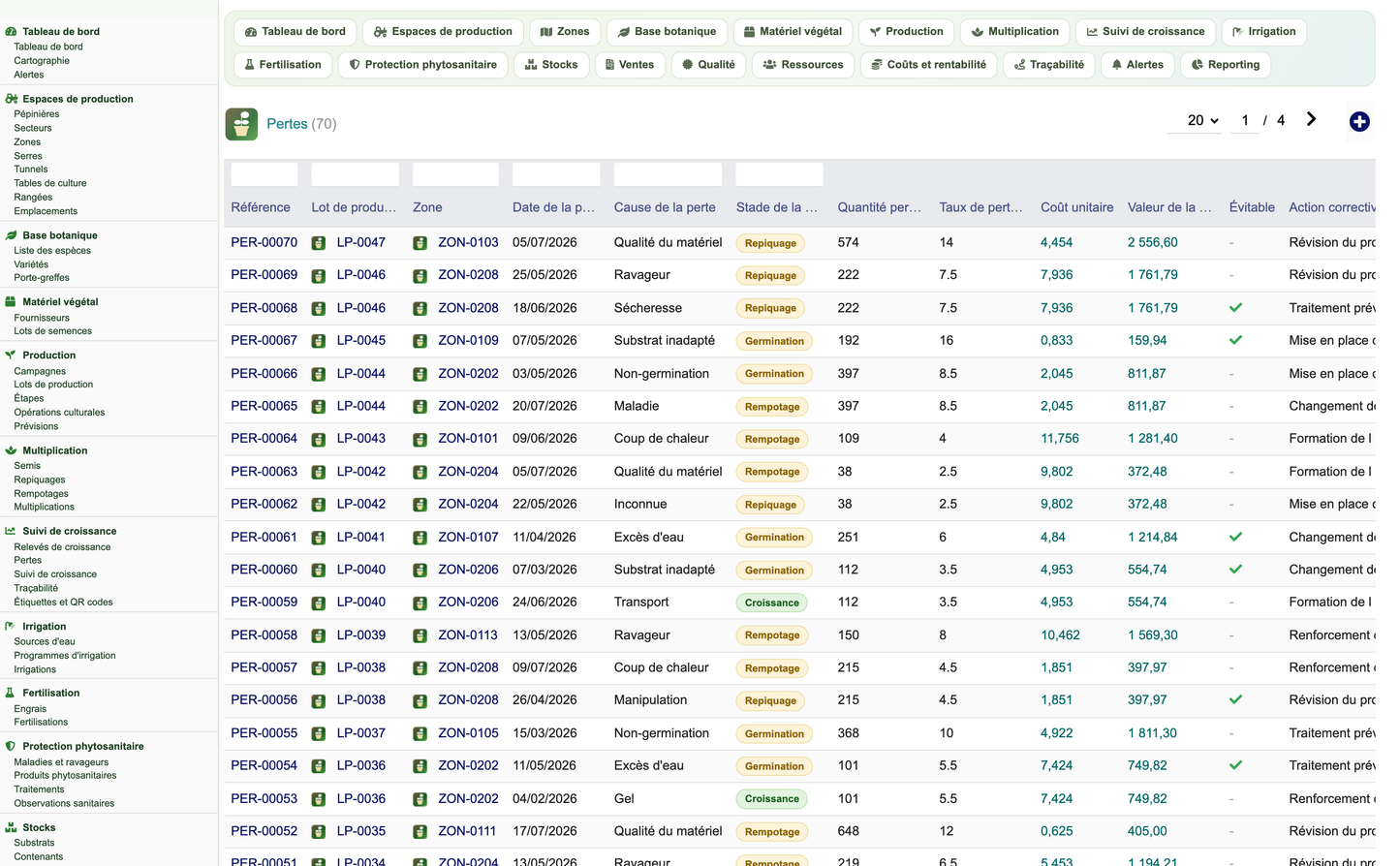This screenshot has width=1400, height=866.
Task: Open the Reporting tab
Action: tap(1226, 65)
